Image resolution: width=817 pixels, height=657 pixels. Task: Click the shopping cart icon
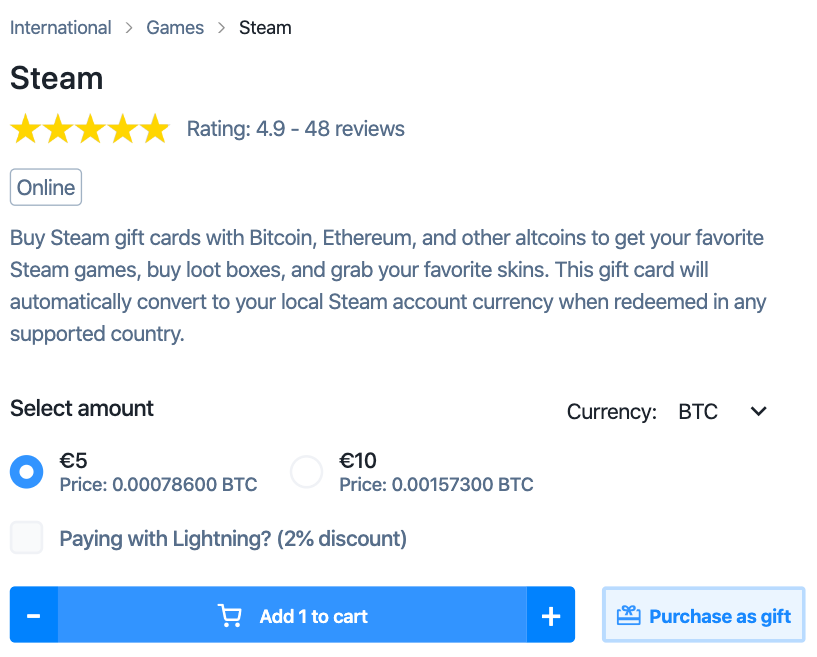pyautogui.click(x=230, y=616)
